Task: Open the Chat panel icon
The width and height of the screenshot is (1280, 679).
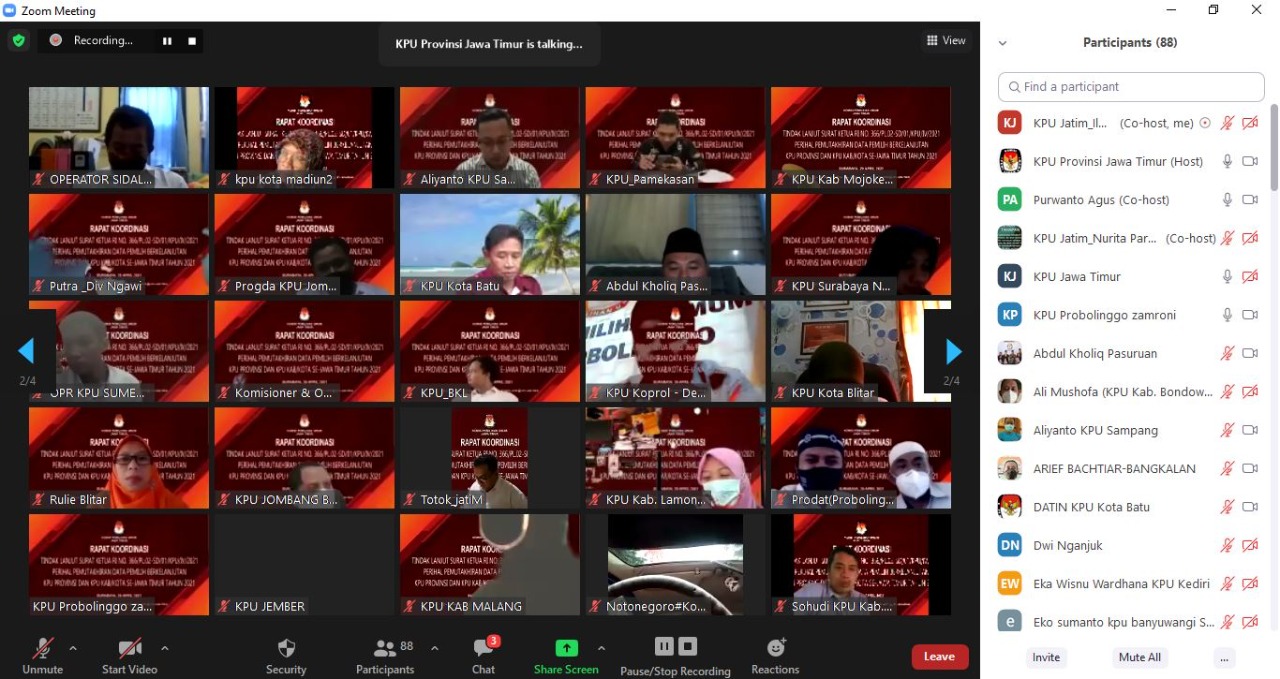Action: click(483, 648)
